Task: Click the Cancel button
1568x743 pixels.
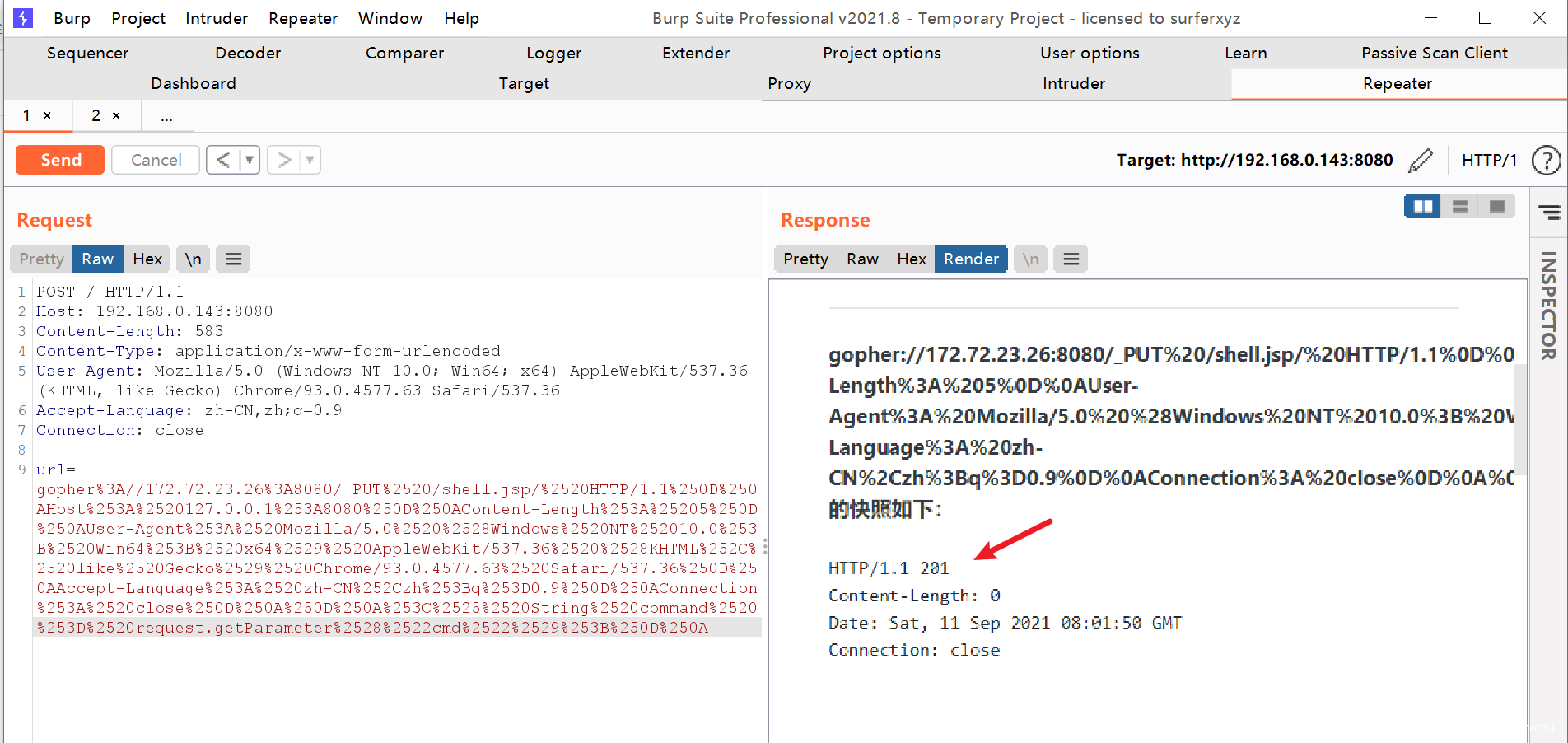Action: pyautogui.click(x=156, y=160)
